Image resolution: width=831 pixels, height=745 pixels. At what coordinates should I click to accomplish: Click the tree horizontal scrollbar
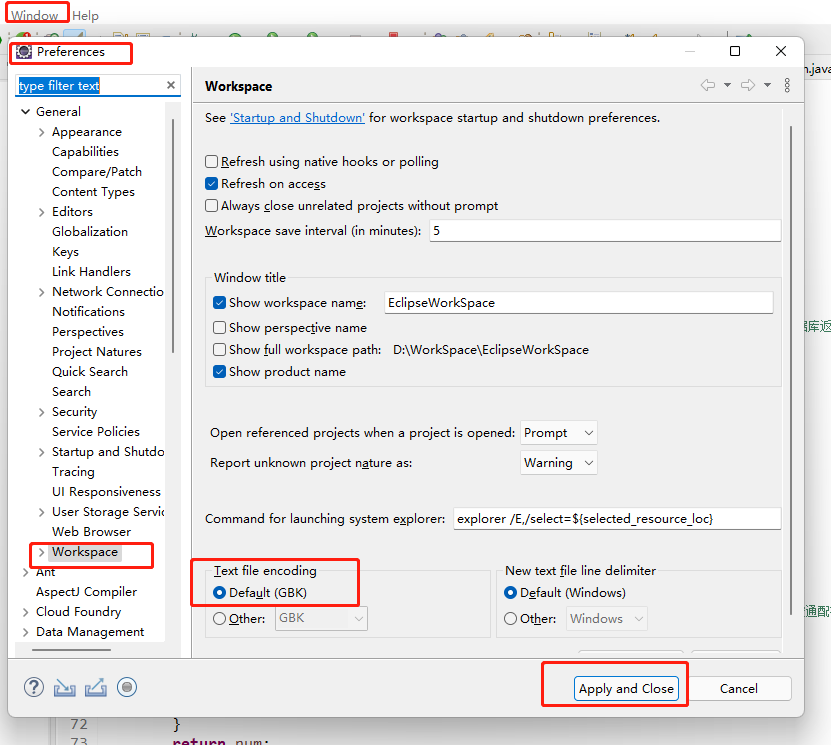point(71,650)
